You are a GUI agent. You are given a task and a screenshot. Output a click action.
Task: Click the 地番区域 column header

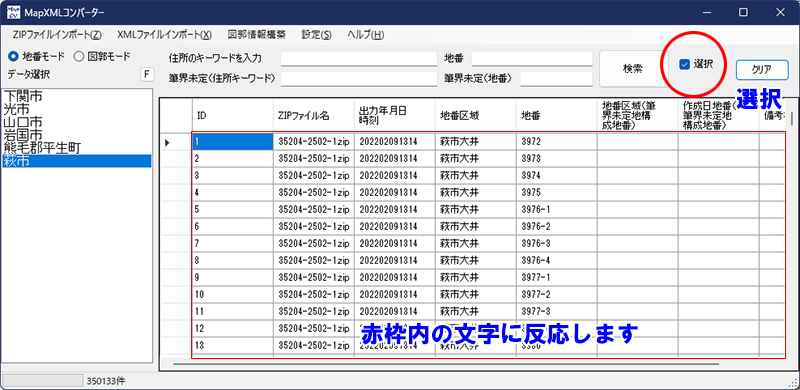pos(476,115)
